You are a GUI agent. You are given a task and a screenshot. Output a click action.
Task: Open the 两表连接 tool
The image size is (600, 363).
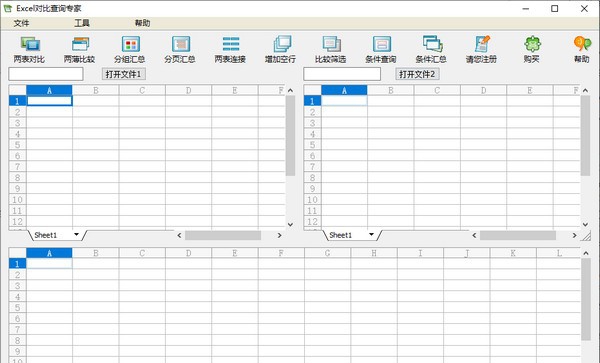(230, 50)
